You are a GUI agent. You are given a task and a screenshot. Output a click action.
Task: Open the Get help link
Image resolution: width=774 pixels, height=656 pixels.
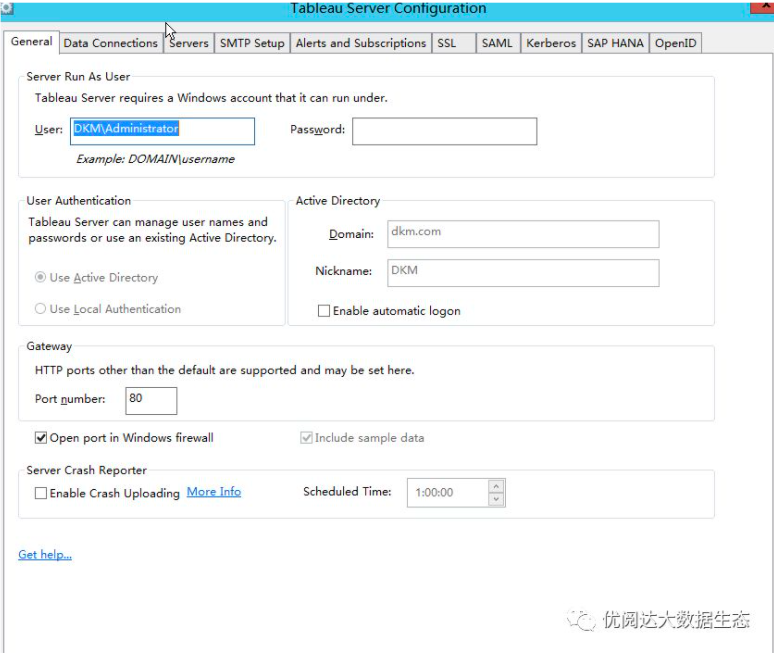coord(45,554)
